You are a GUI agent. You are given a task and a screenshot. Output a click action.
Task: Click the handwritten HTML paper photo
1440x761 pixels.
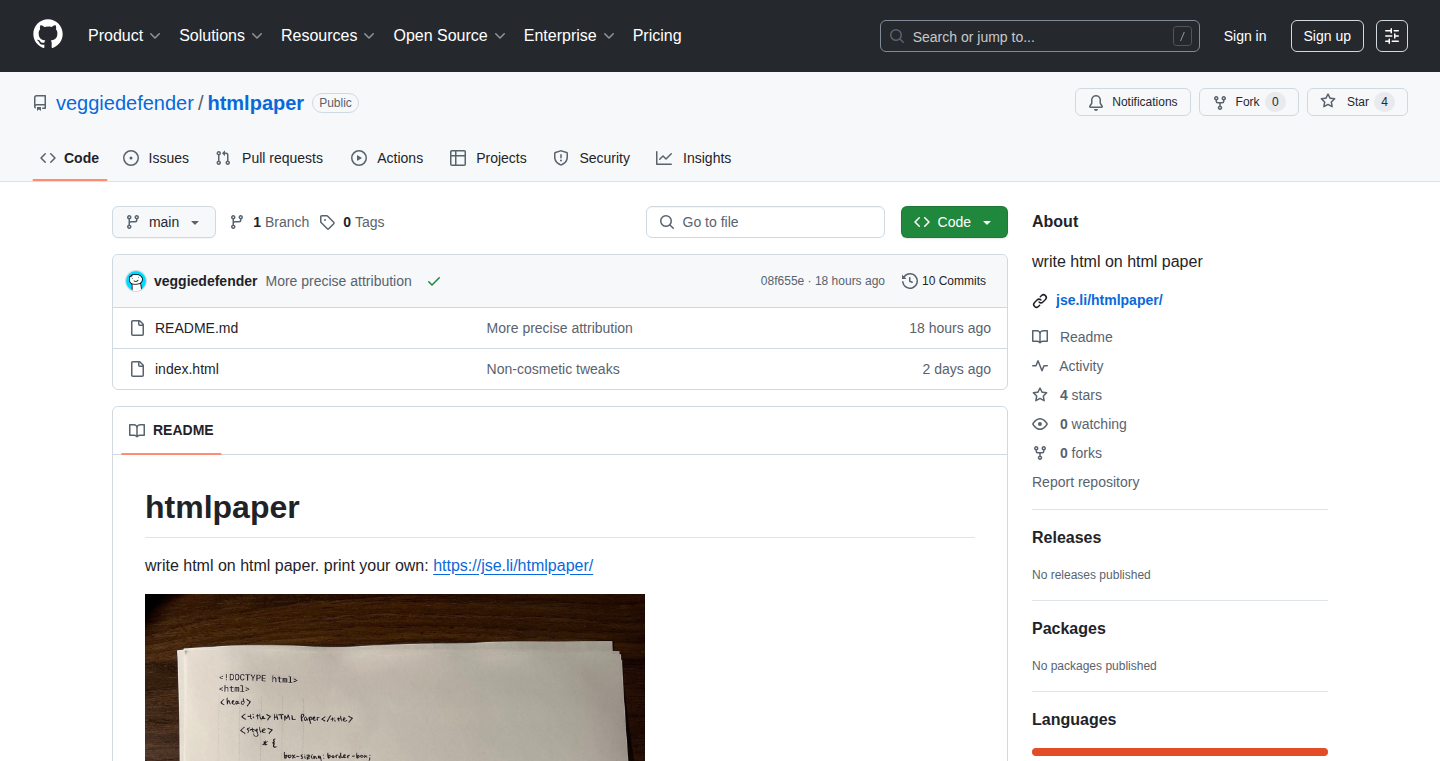395,677
